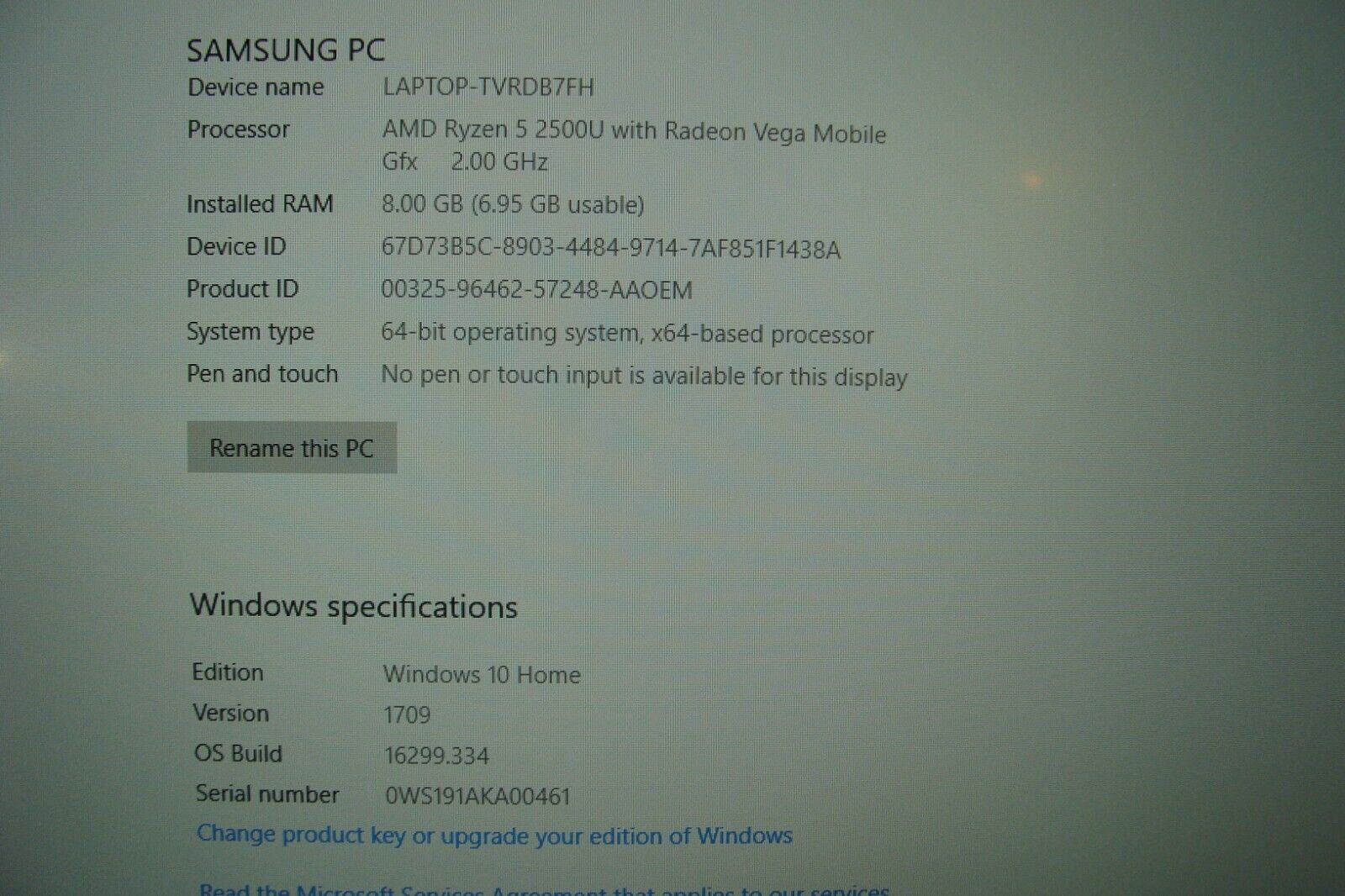Click the Version label

231,713
